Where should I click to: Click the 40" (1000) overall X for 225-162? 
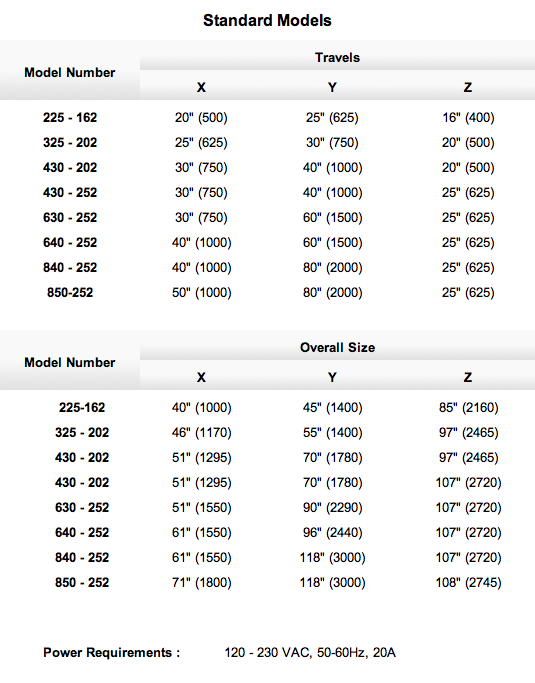201,407
